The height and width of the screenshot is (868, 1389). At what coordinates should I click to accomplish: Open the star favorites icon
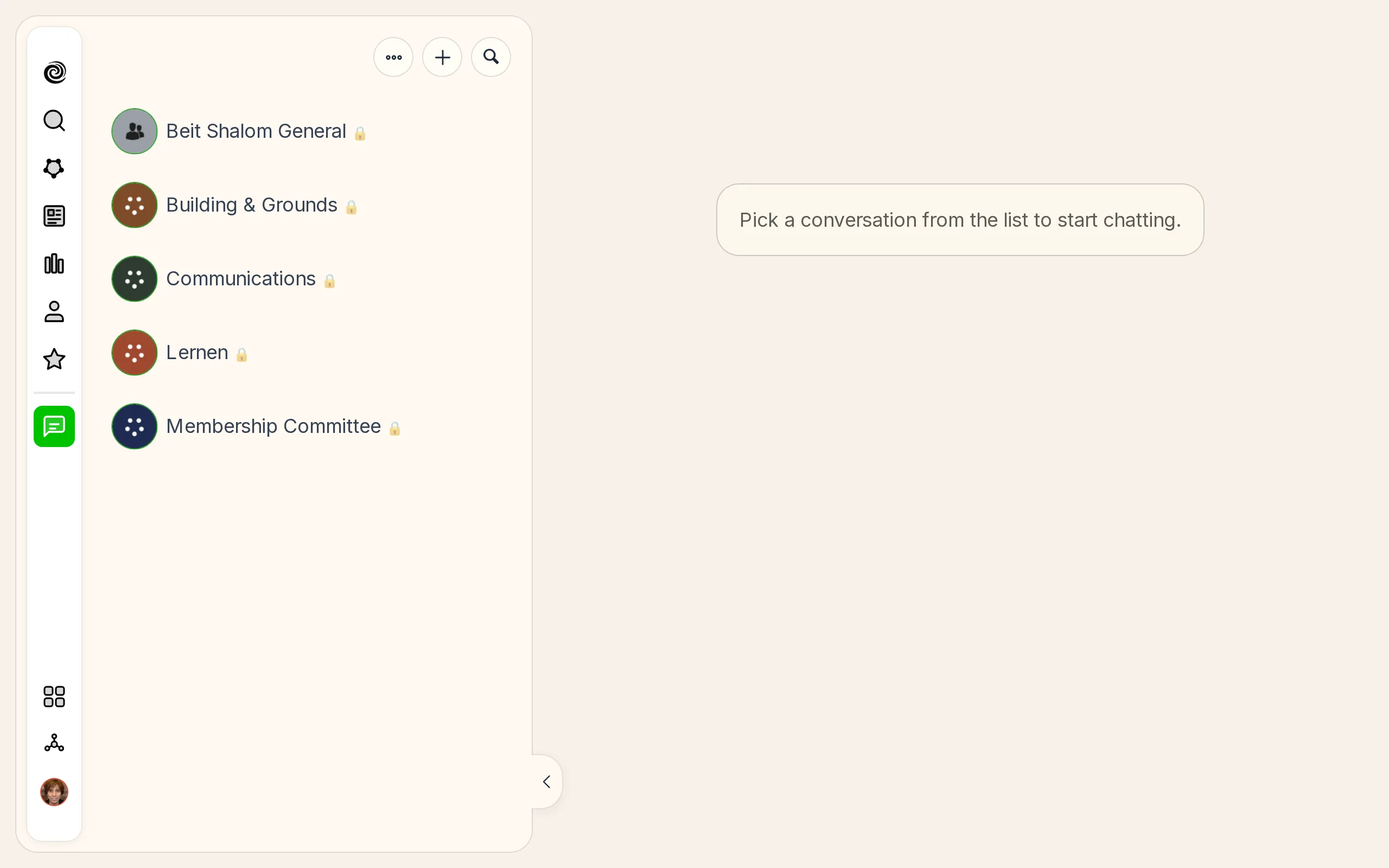(x=54, y=359)
